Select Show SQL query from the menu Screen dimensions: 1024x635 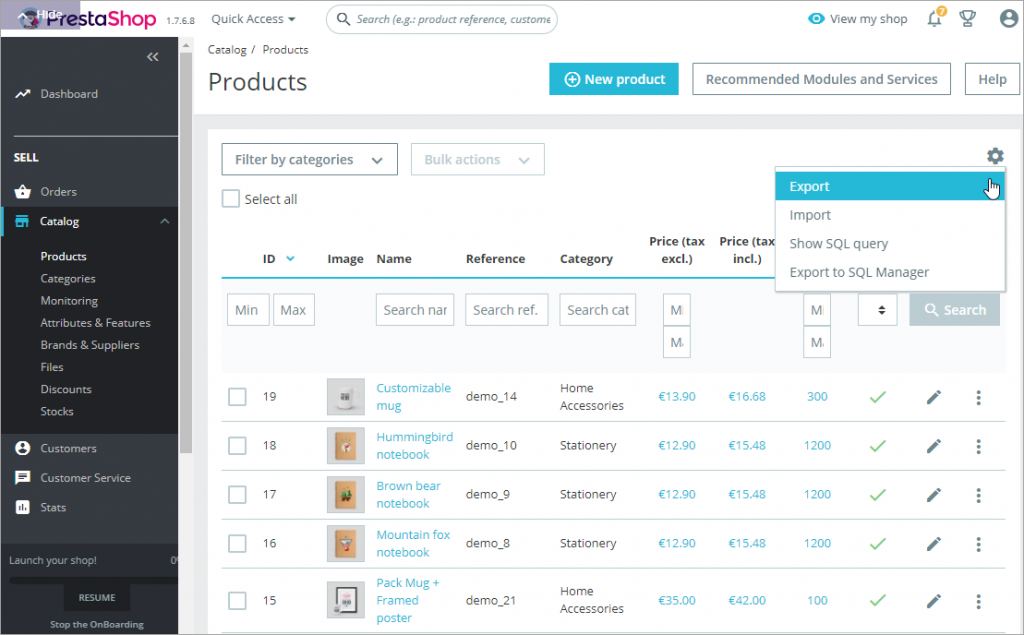tap(839, 243)
